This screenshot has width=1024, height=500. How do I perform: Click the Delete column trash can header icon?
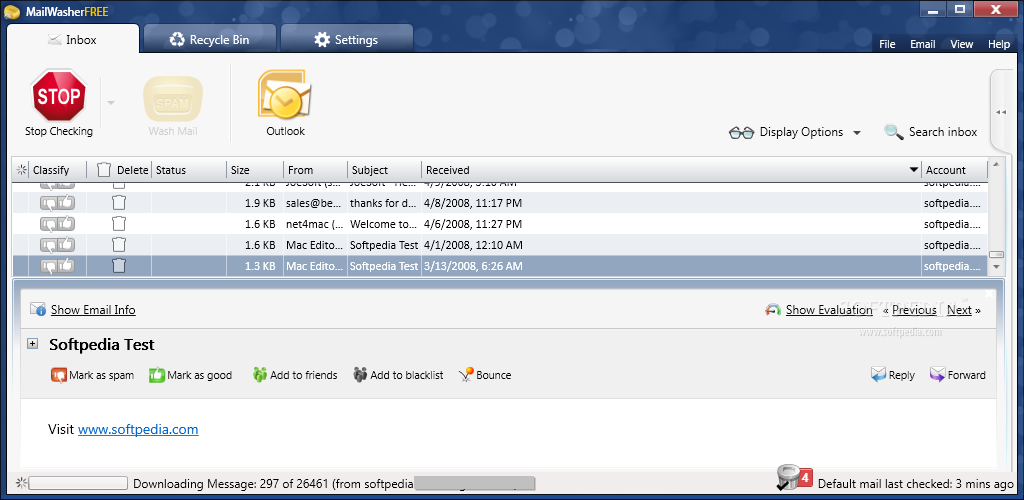(104, 170)
